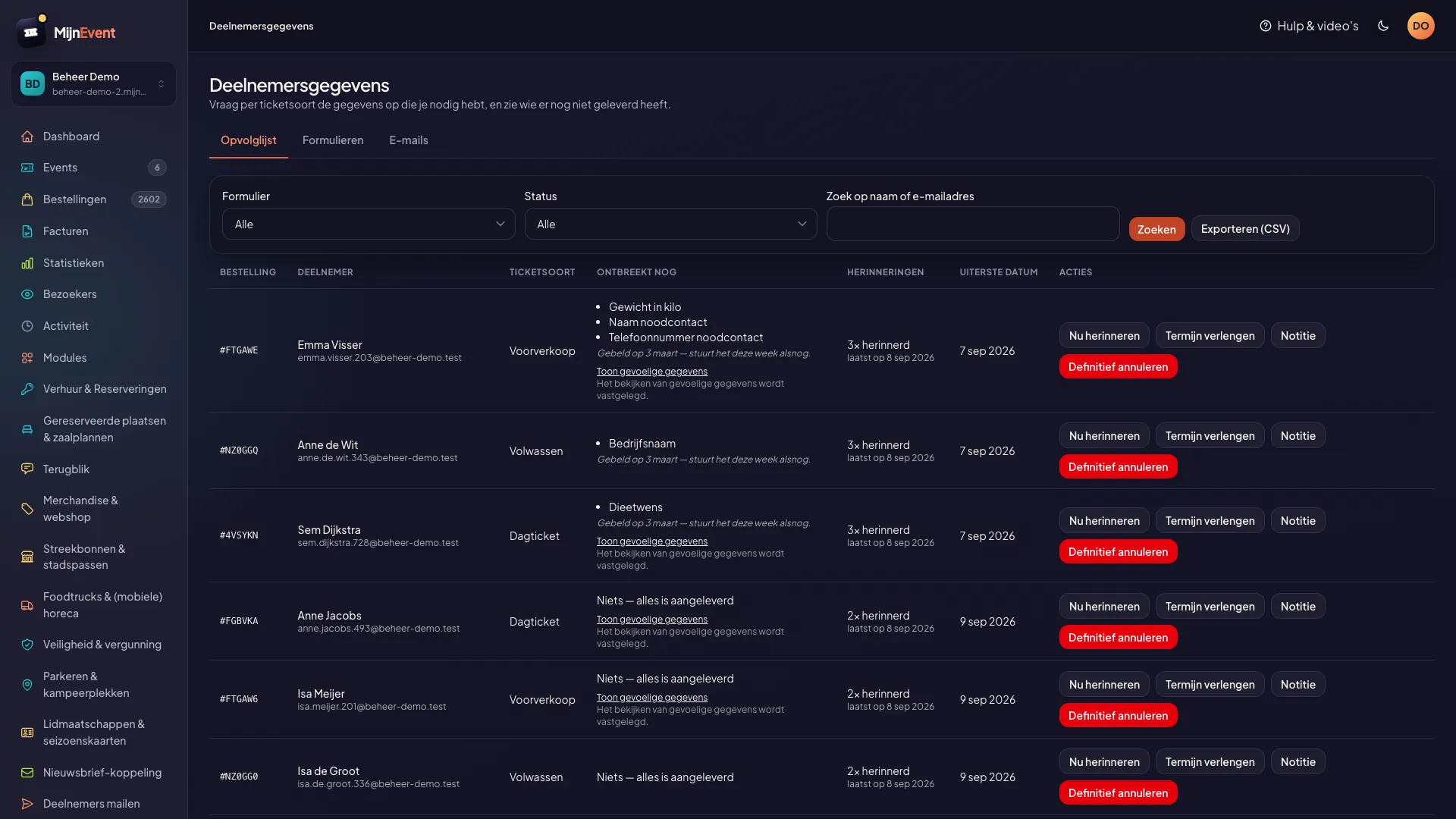Click the Activiteit clock icon
This screenshot has width=1456, height=819.
[27, 326]
